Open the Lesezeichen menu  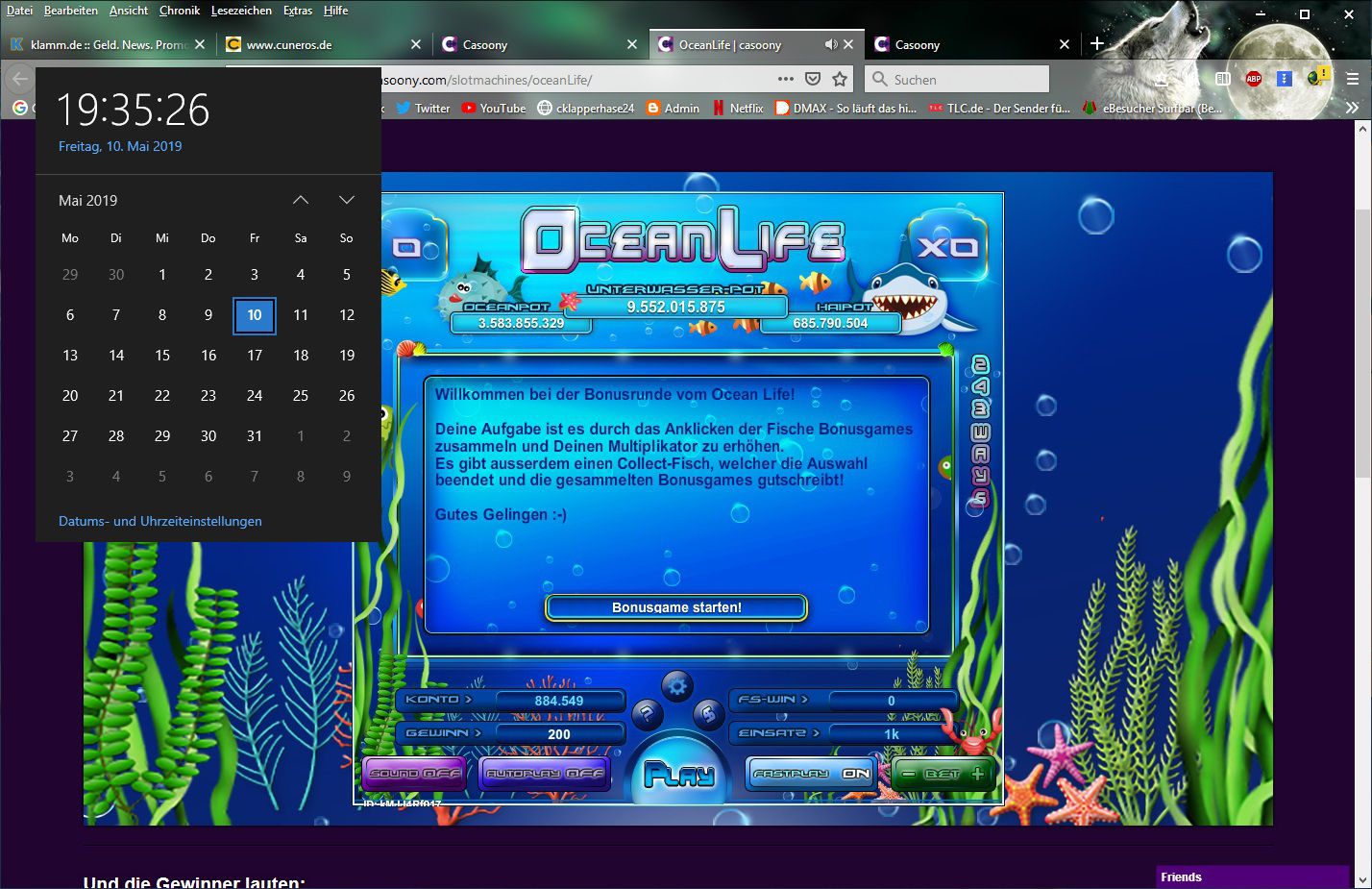[241, 11]
